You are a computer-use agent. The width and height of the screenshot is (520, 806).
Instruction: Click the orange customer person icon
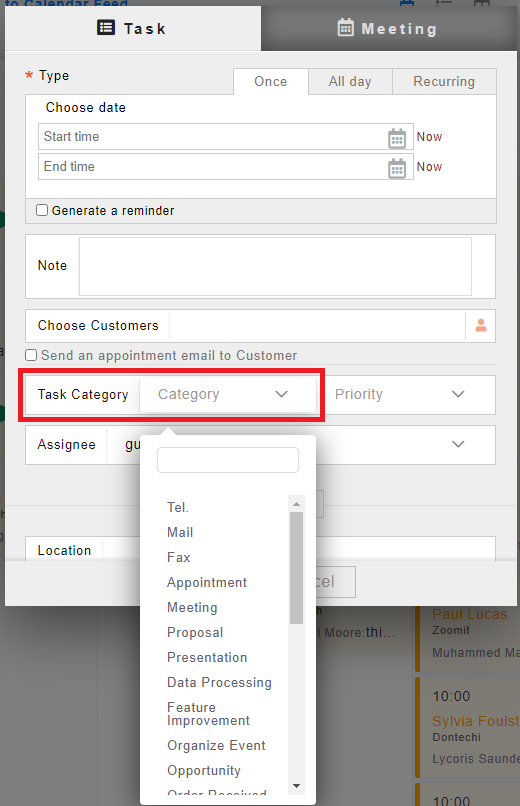pyautogui.click(x=481, y=325)
